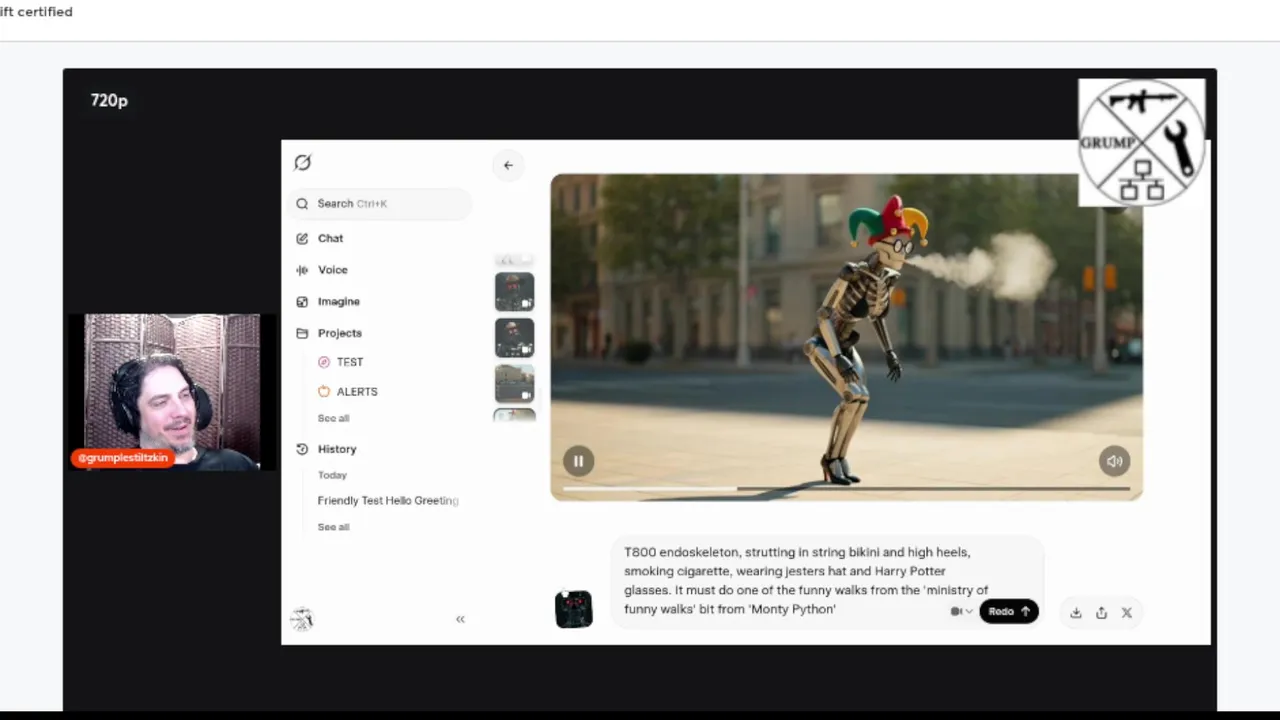Select the second video thumbnail in strip
Screen dimensions: 1280x720
click(x=514, y=338)
